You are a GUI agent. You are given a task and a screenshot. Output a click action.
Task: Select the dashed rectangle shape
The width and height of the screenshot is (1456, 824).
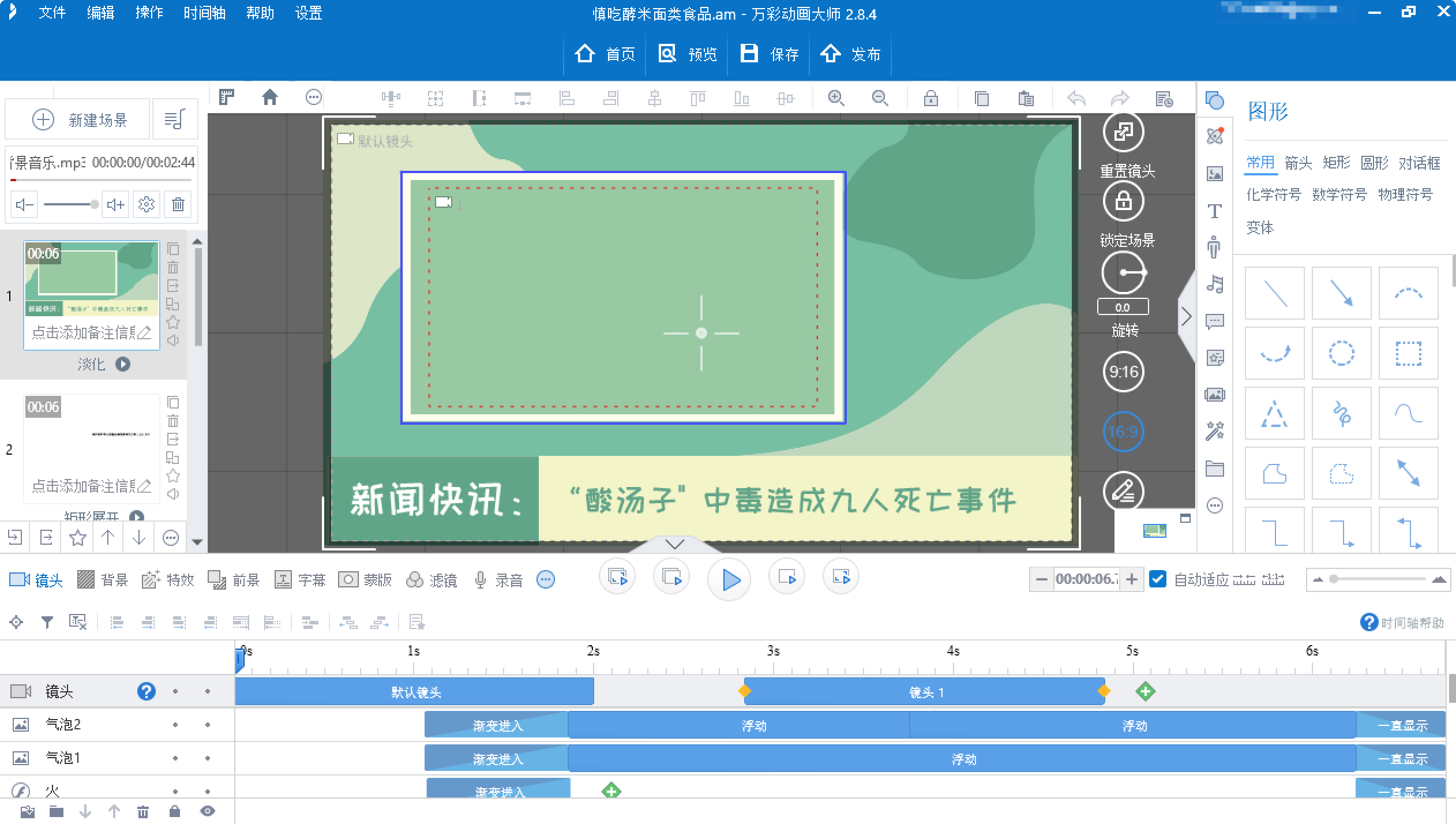click(1408, 353)
